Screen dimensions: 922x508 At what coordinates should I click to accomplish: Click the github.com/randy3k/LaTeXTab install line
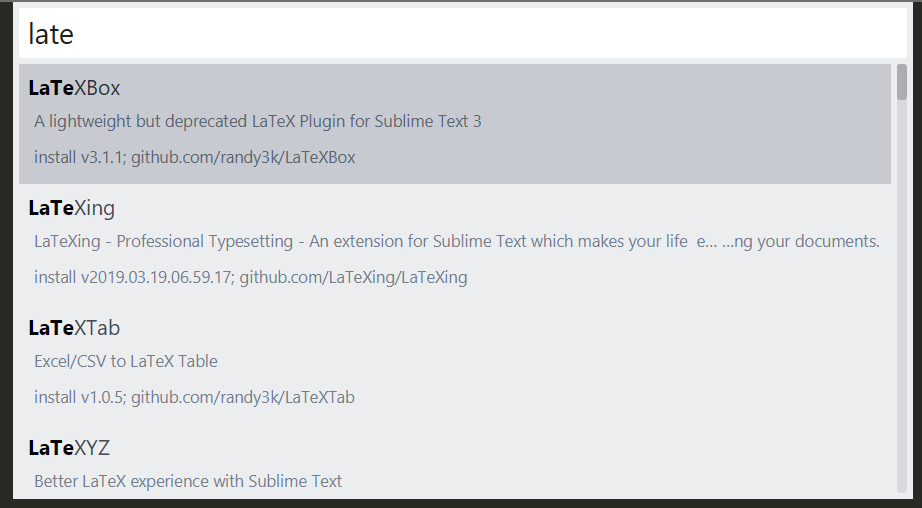(194, 398)
